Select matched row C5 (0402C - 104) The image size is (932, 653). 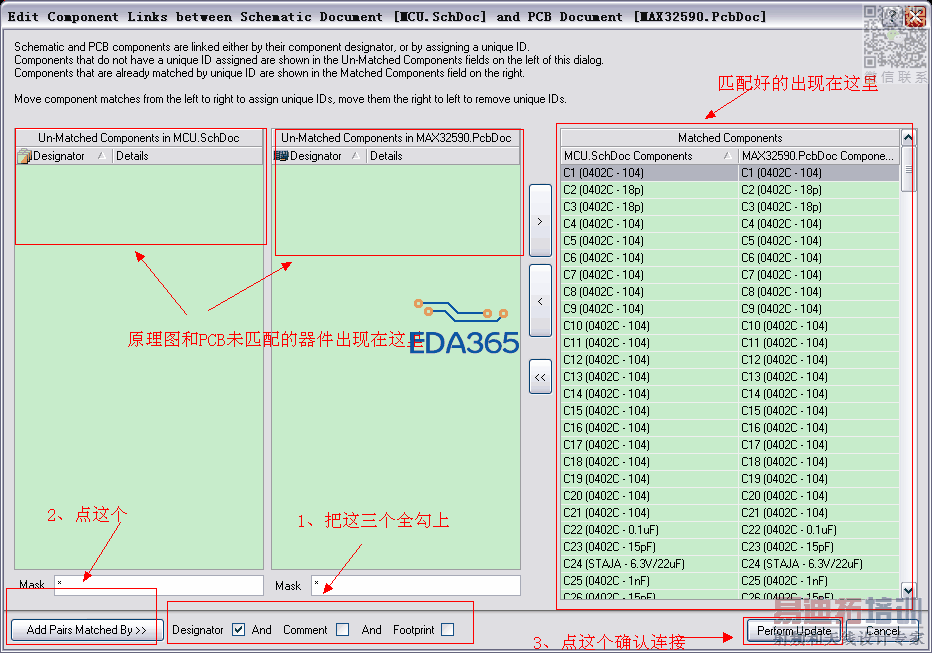(x=730, y=241)
